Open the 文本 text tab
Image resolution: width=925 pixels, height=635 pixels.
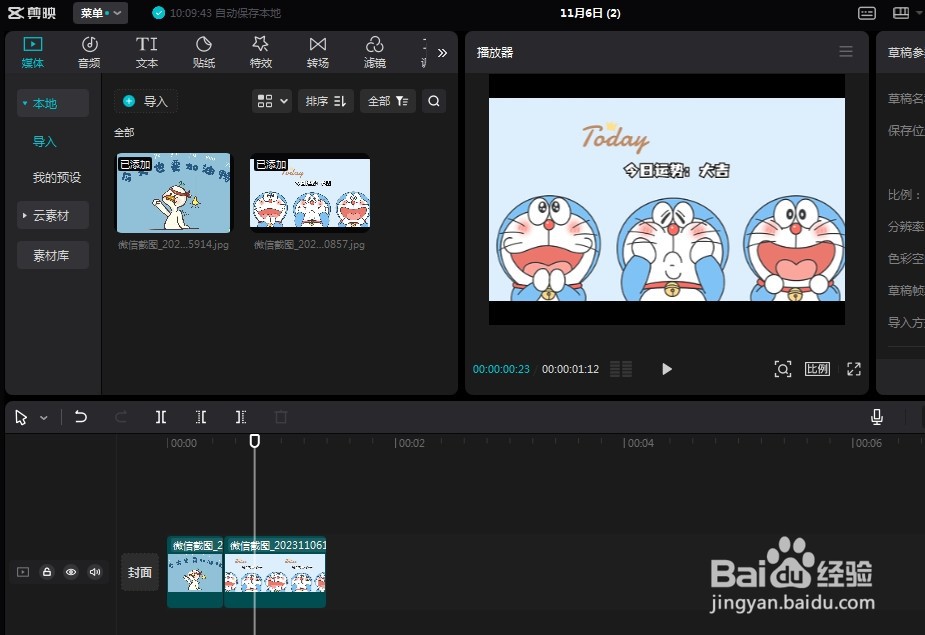coord(146,52)
